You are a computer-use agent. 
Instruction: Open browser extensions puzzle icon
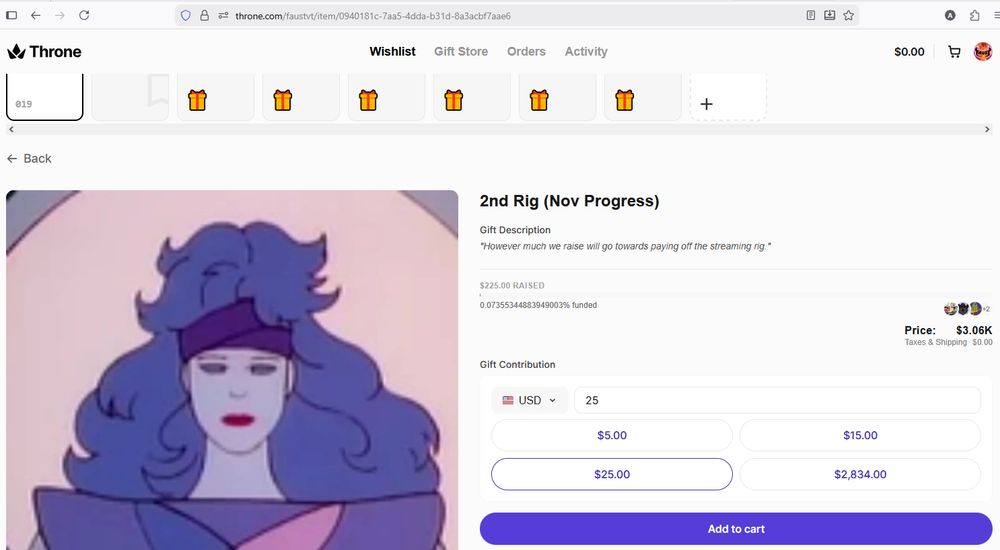(974, 15)
